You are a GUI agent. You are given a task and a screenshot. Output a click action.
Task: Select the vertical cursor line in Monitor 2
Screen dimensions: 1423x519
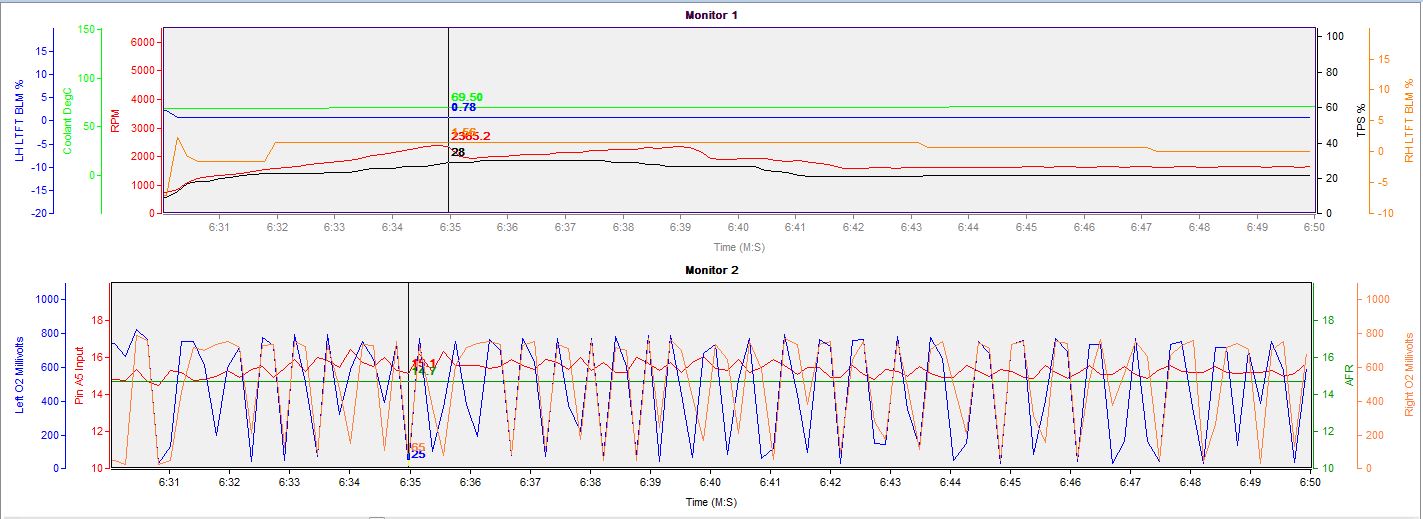point(409,375)
